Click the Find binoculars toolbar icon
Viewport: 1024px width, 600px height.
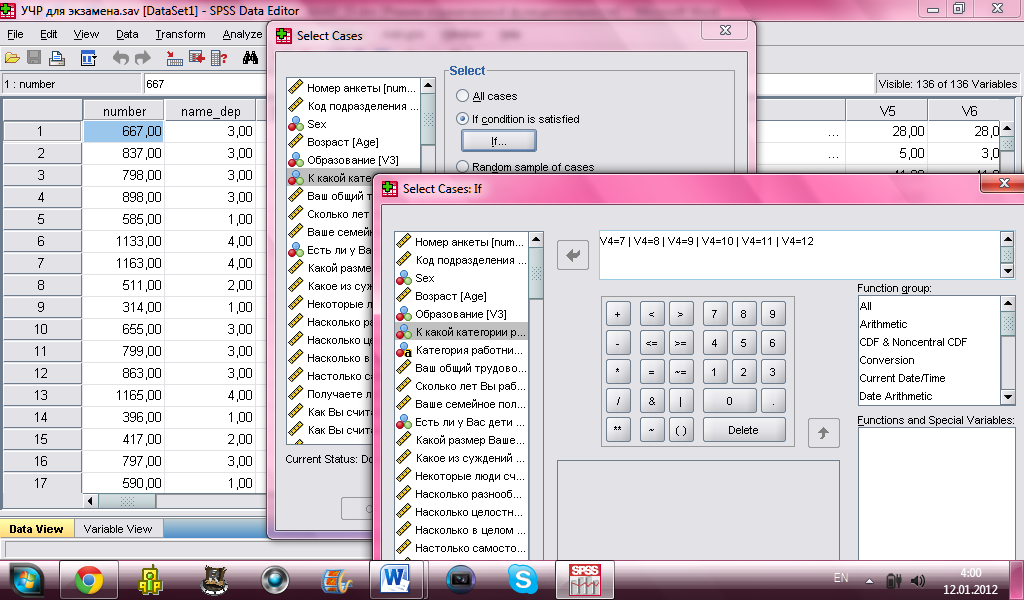pyautogui.click(x=250, y=59)
